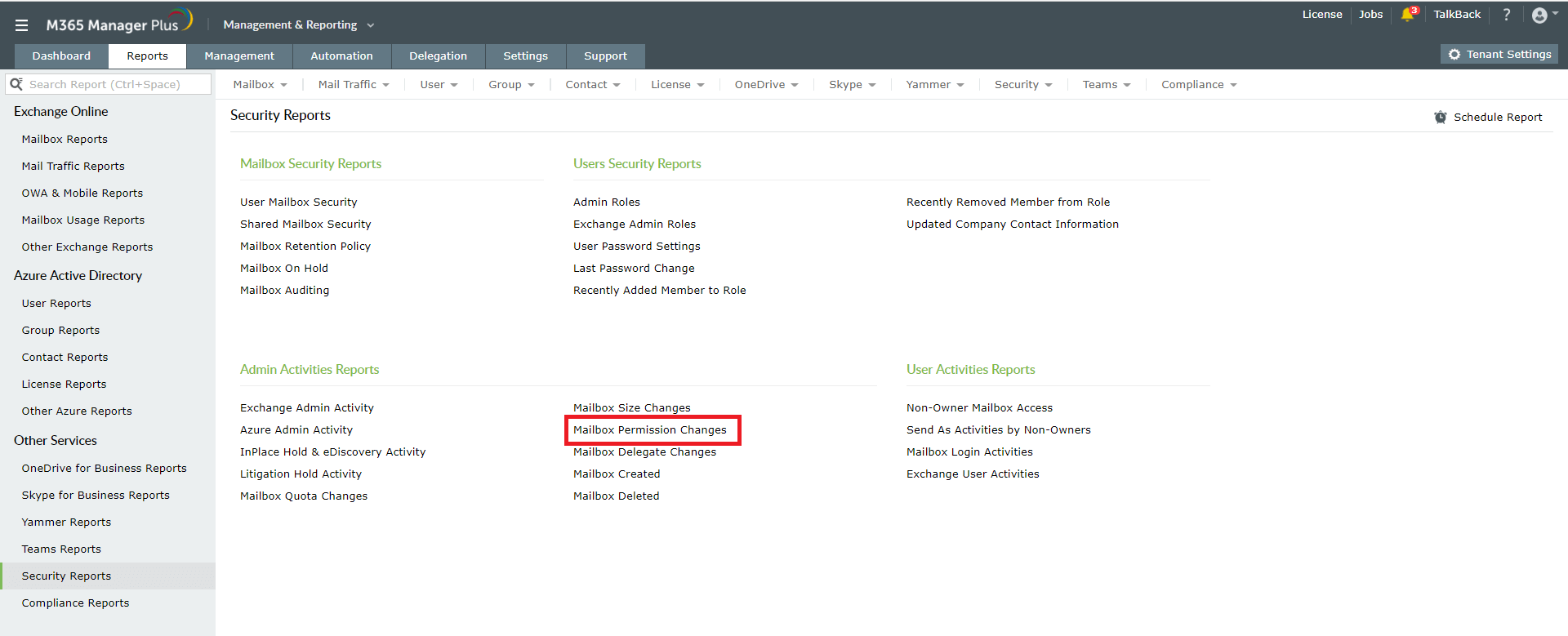Open the Mailbox report dropdown
The width and height of the screenshot is (1568, 636).
(x=261, y=84)
